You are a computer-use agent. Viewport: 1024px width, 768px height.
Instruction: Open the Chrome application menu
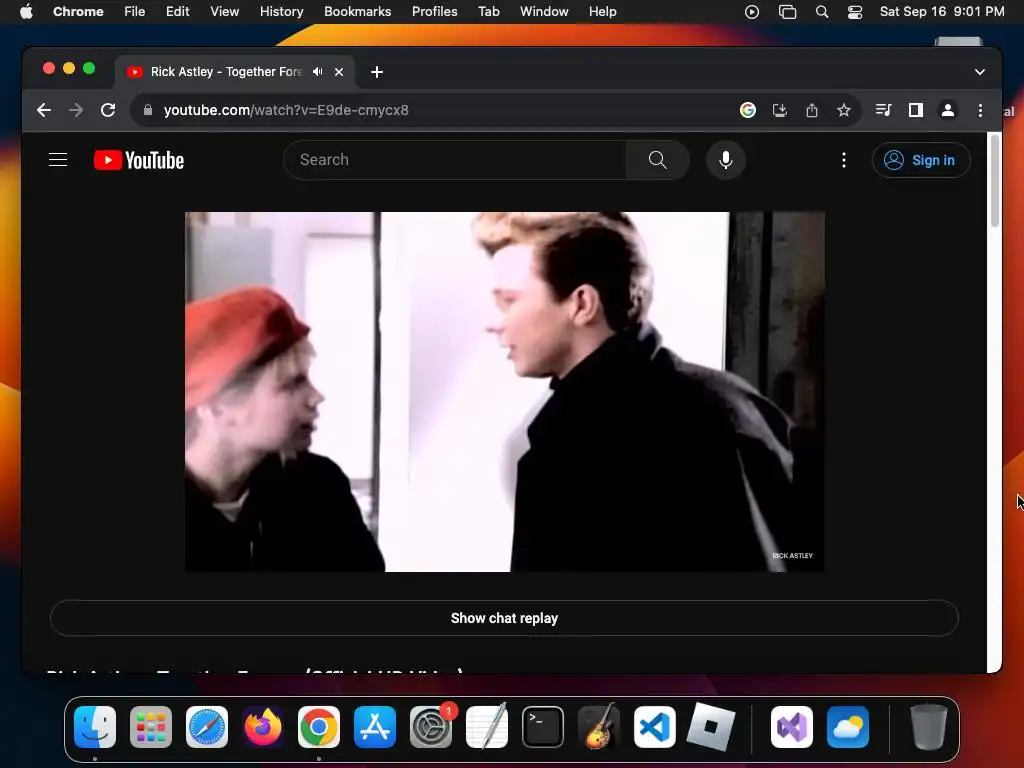(x=78, y=12)
